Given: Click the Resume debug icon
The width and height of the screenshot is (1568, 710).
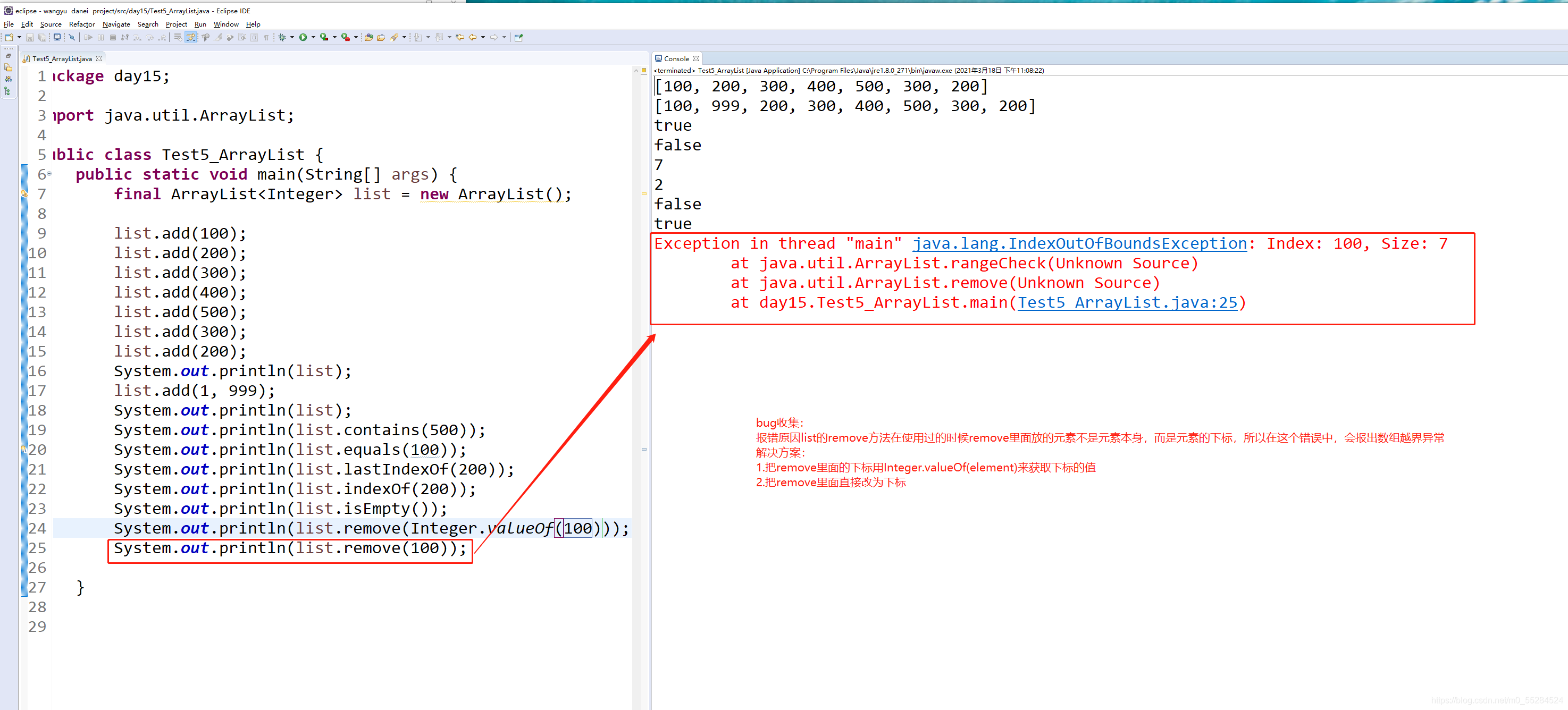Looking at the screenshot, I should [88, 37].
